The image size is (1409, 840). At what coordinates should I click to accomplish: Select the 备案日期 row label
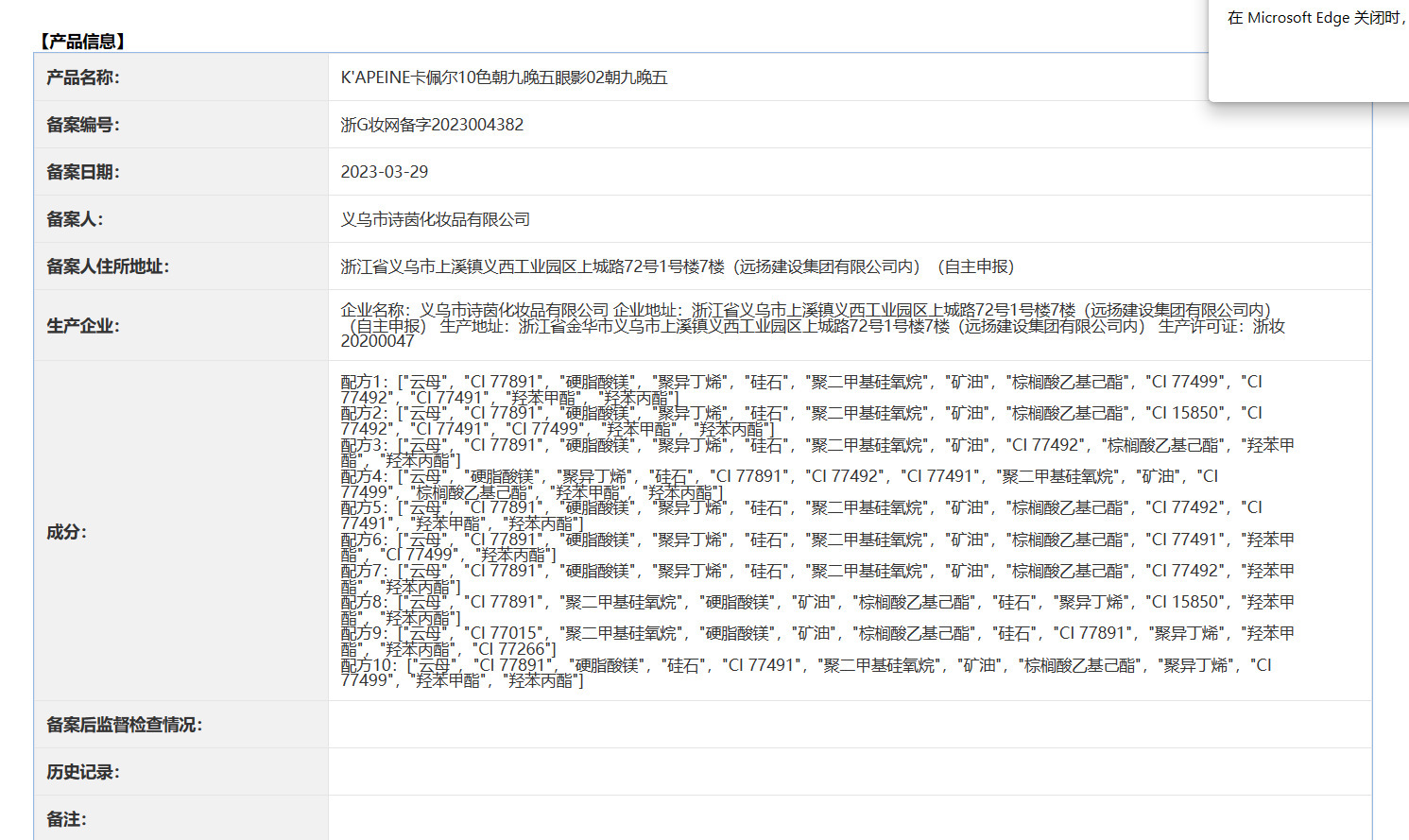pyautogui.click(x=83, y=172)
